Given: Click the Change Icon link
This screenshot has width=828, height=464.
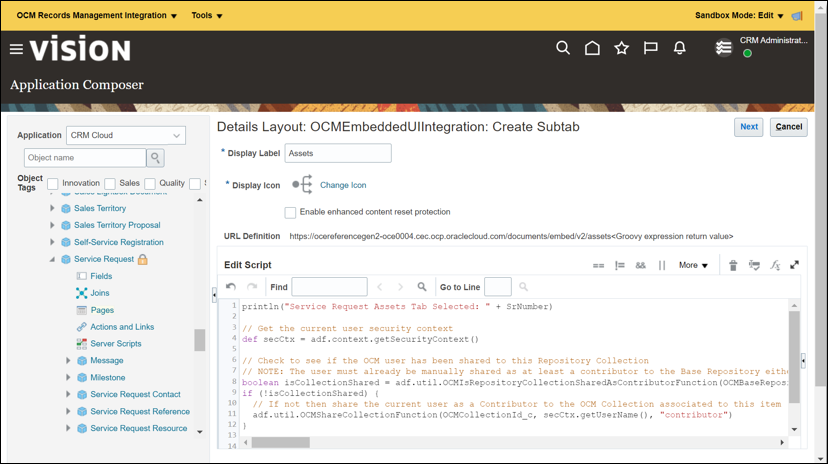Looking at the screenshot, I should (x=343, y=185).
